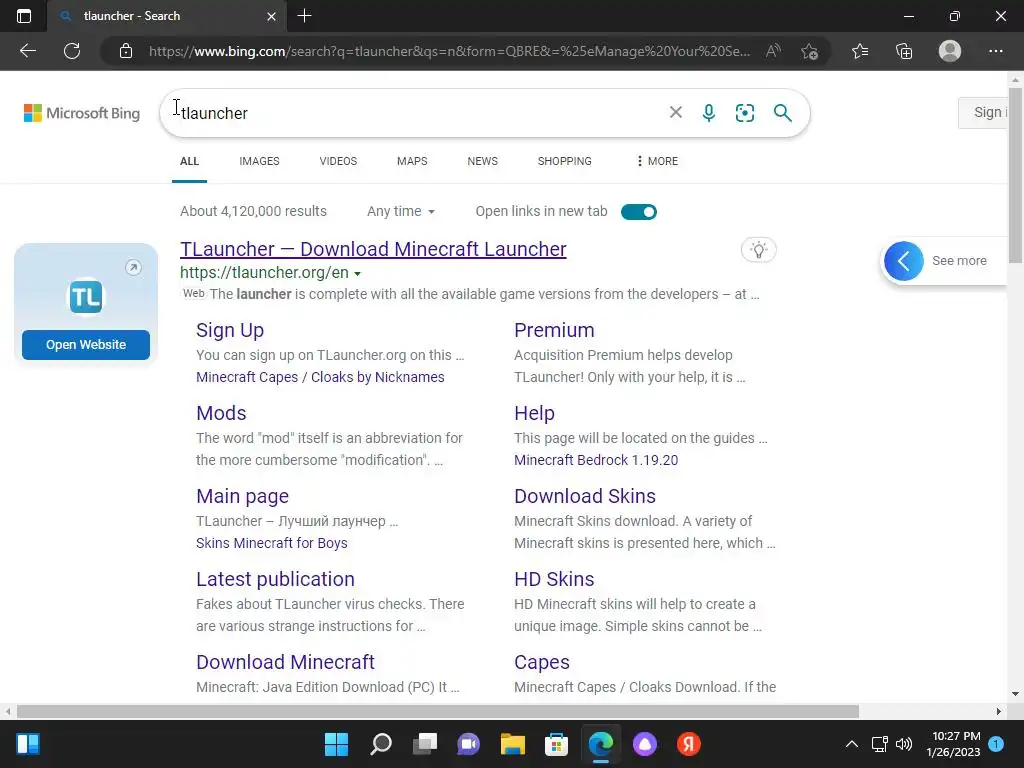Open the Mods sitelink
Screen dimensions: 1024x768
221,413
